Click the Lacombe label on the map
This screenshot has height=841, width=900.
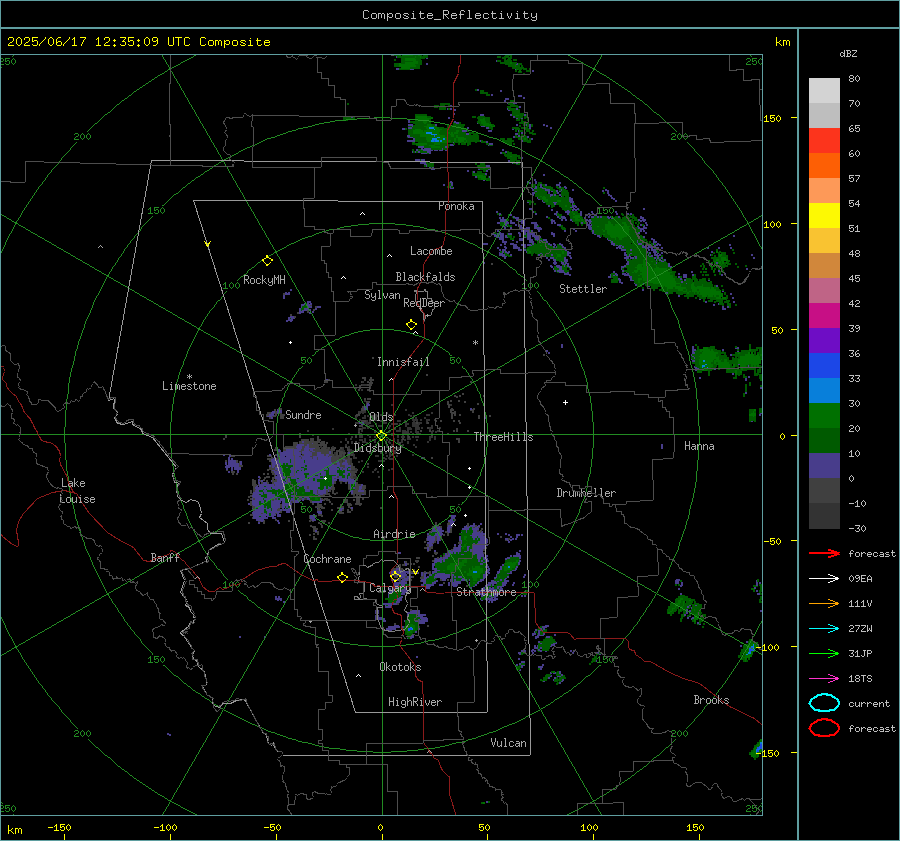point(431,251)
